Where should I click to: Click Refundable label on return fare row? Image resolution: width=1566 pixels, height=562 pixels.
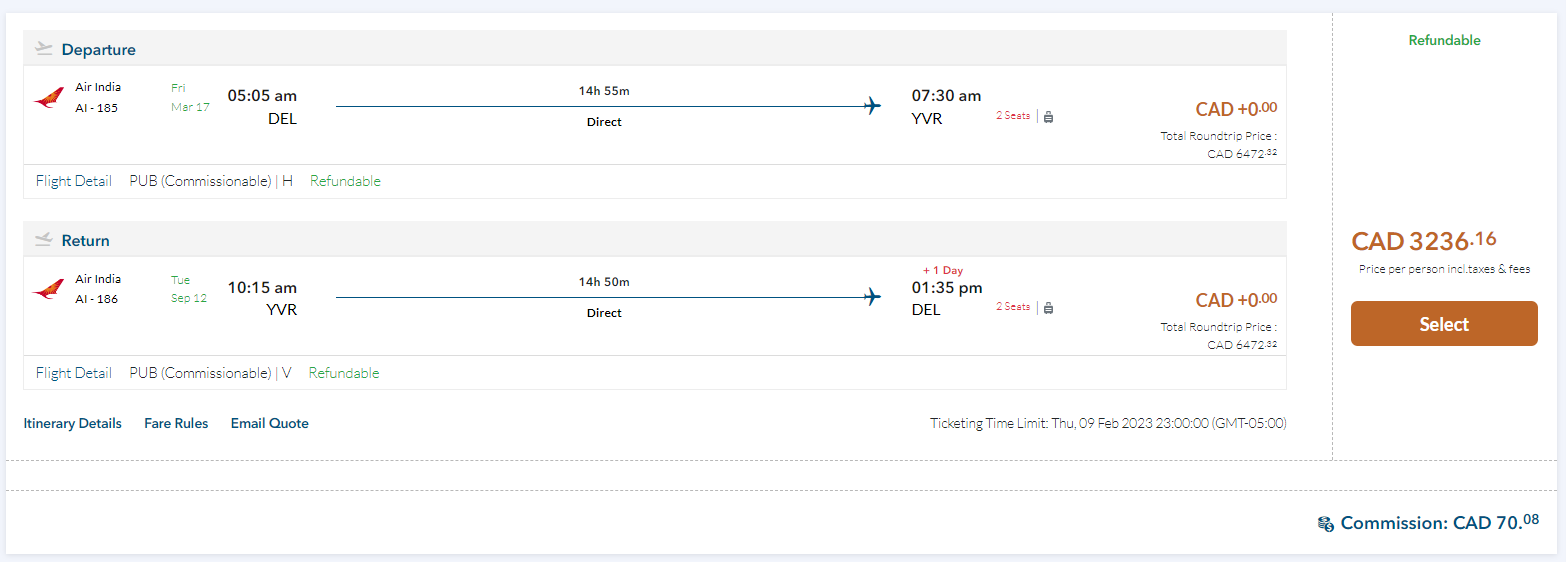344,373
